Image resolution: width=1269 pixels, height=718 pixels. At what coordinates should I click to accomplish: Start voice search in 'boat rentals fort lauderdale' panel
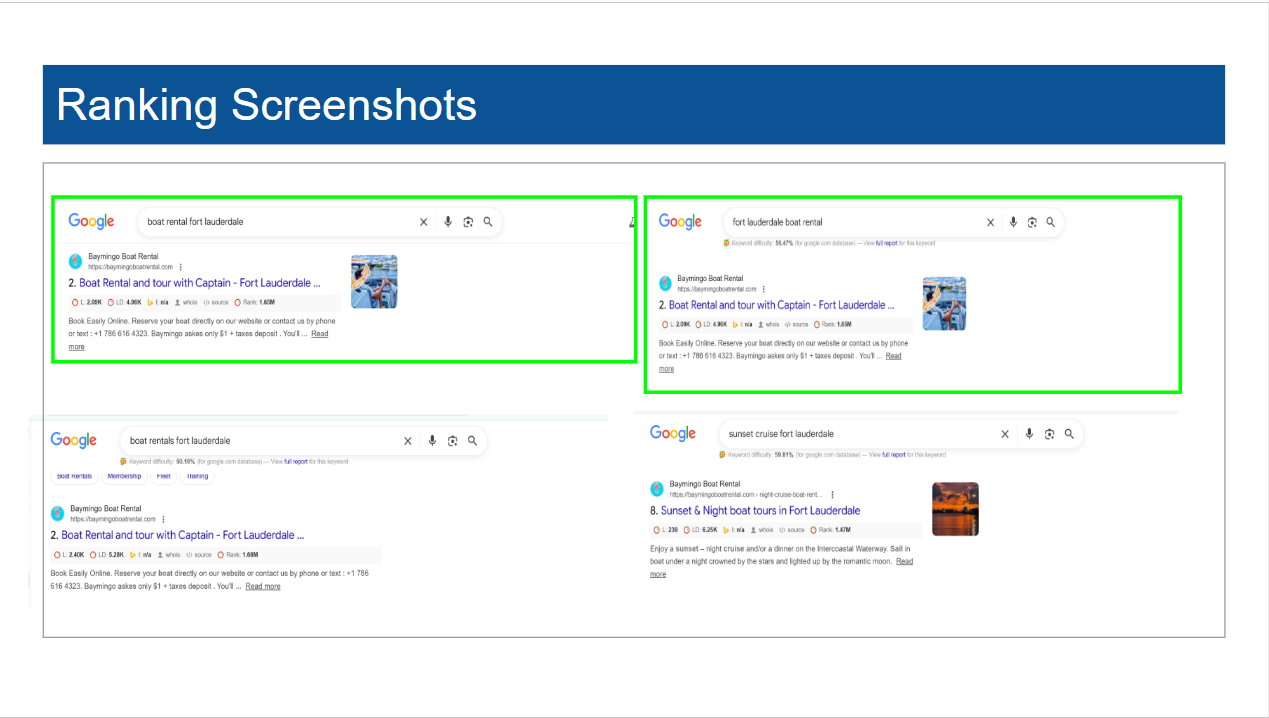click(x=432, y=441)
